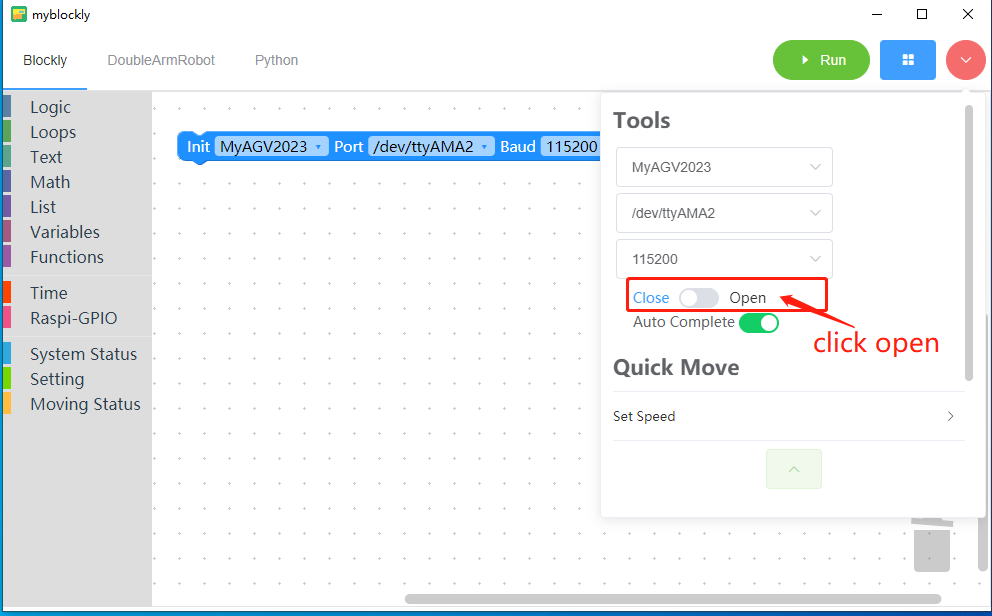The width and height of the screenshot is (992, 616).
Task: Click the workspace trash can icon
Action: point(932,545)
